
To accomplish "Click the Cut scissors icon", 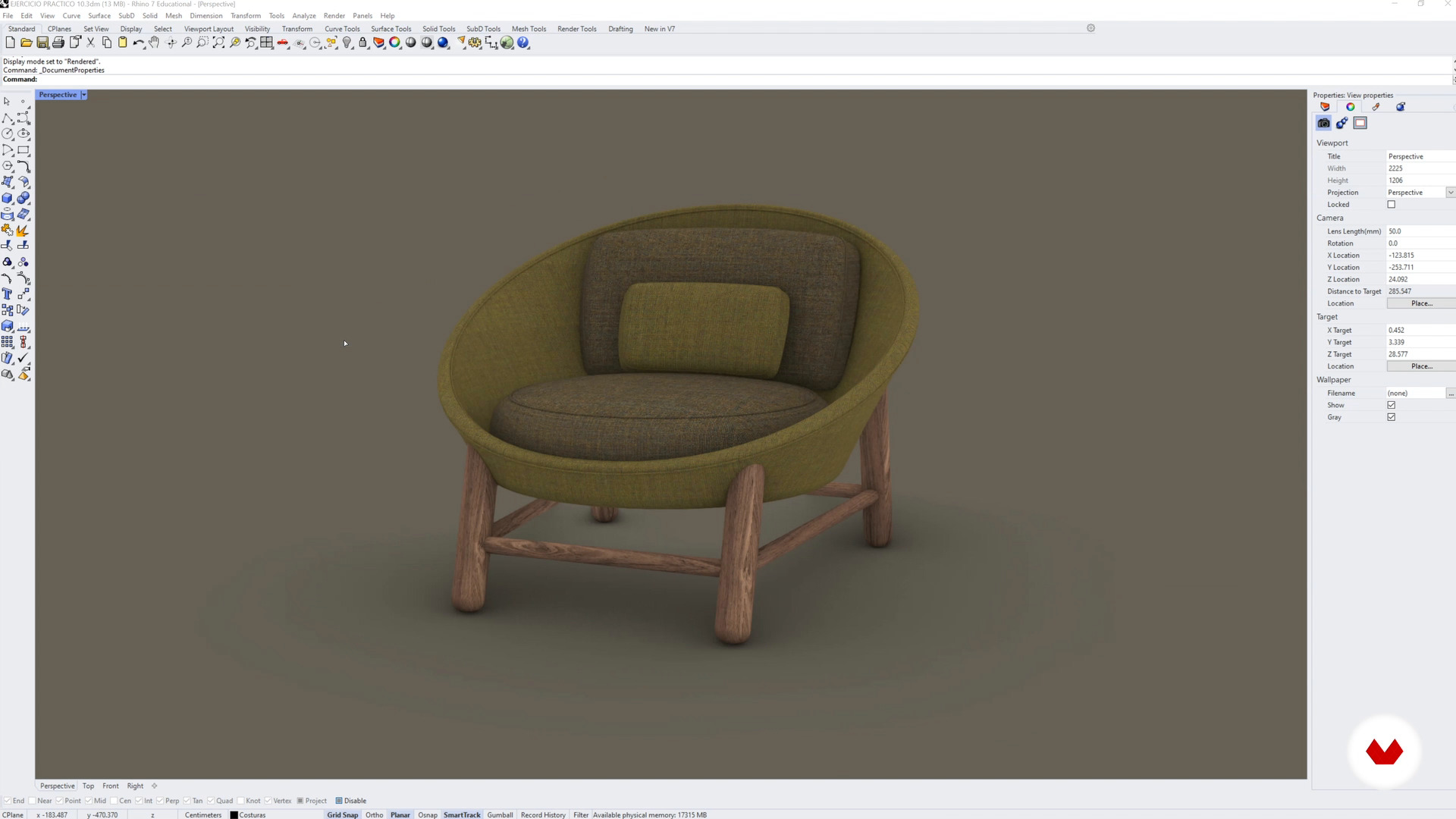I will coord(90,42).
